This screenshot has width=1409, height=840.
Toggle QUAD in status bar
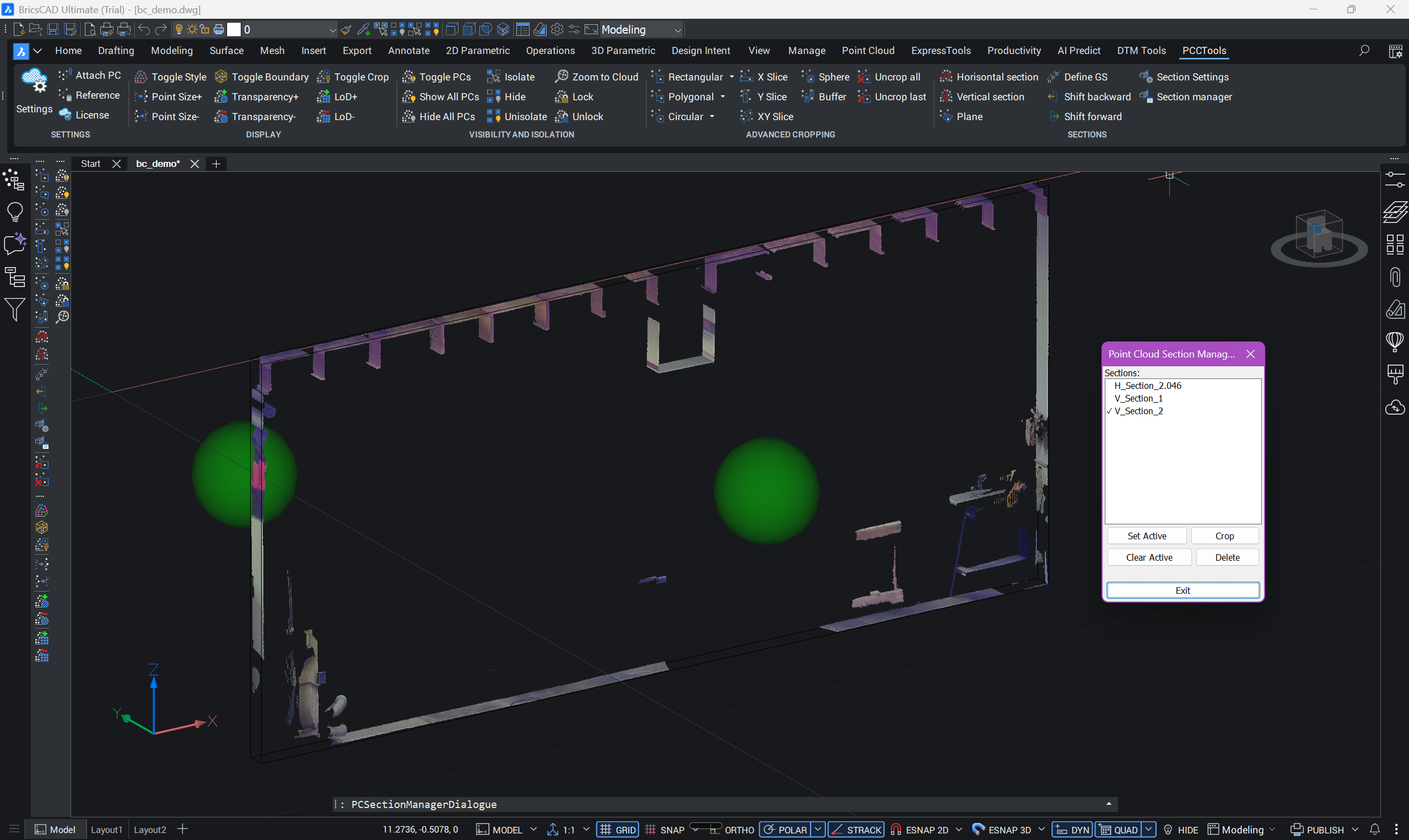tap(1118, 829)
